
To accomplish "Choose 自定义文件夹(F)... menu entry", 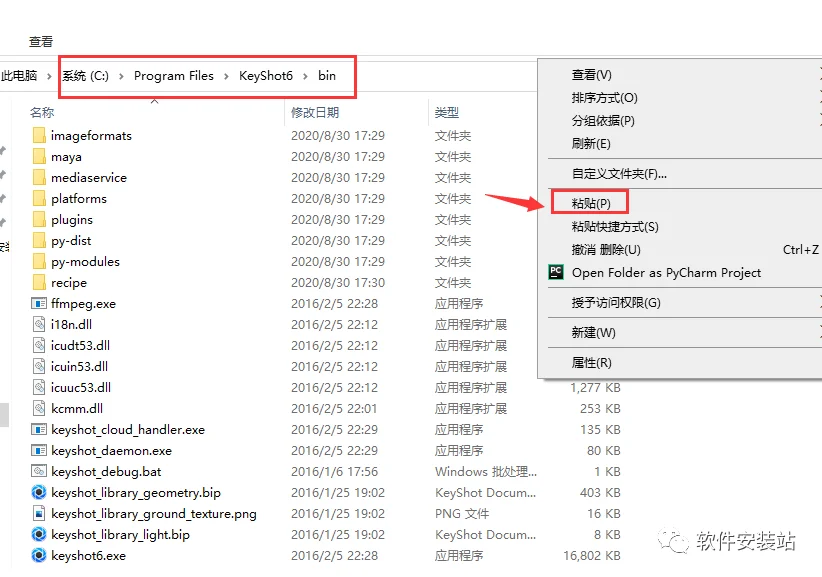I will (x=619, y=174).
